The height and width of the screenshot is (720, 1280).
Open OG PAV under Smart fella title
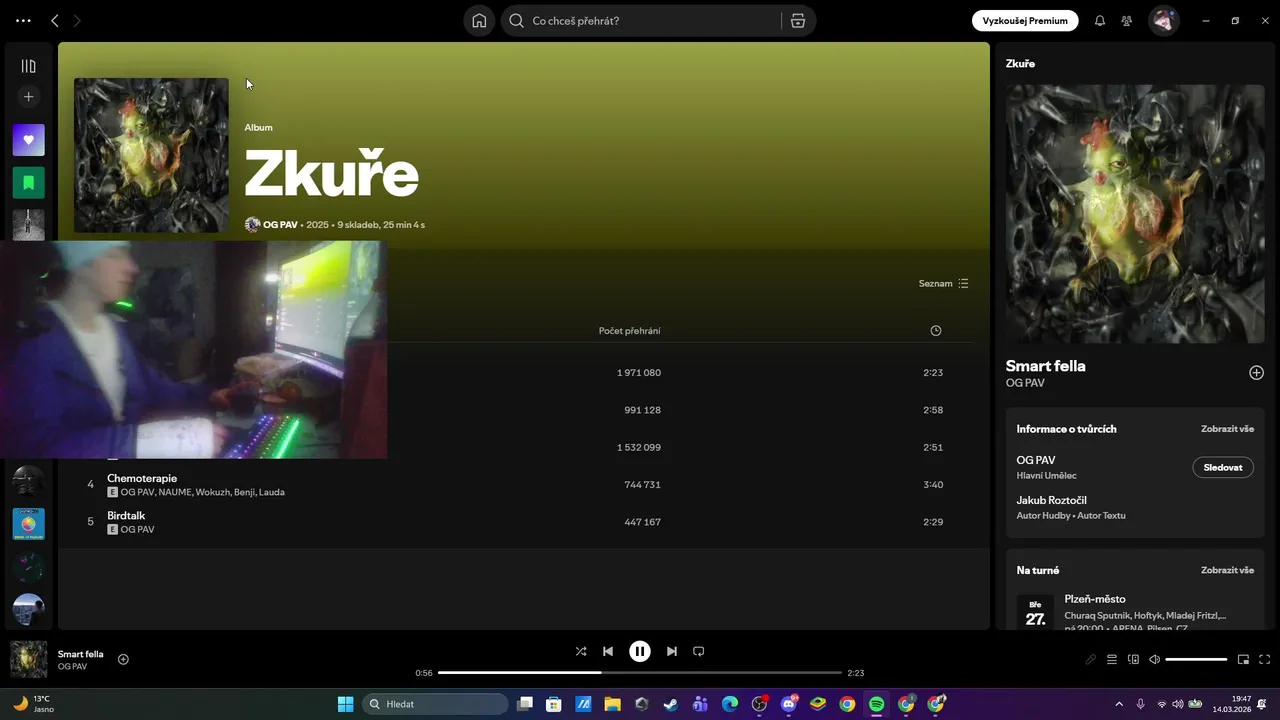1025,383
